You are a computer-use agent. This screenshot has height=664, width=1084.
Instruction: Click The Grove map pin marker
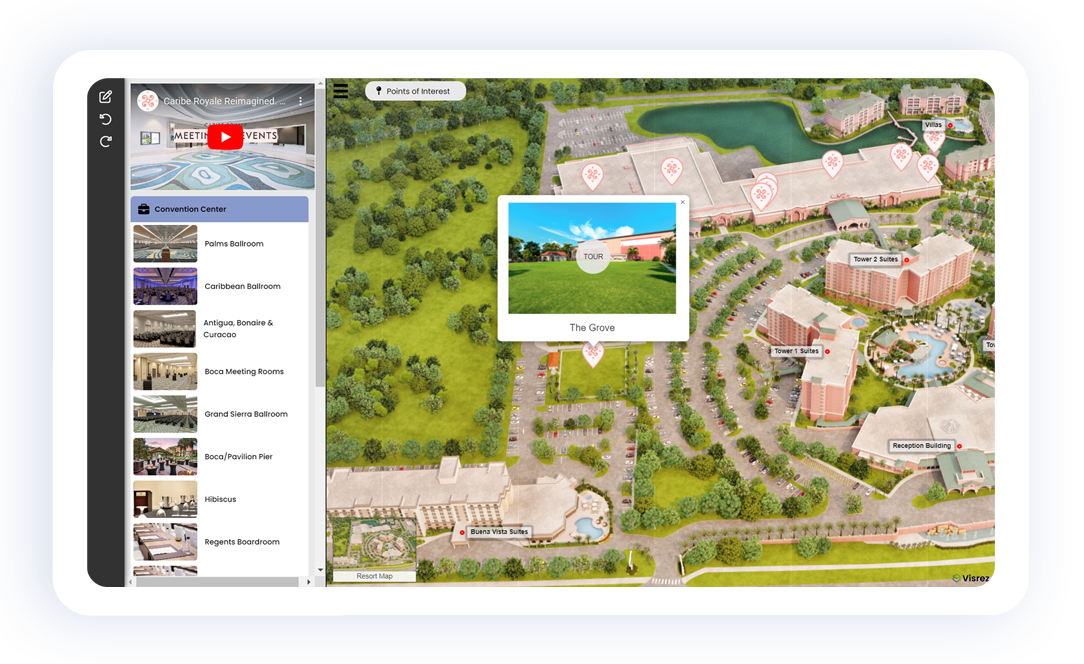pyautogui.click(x=592, y=355)
